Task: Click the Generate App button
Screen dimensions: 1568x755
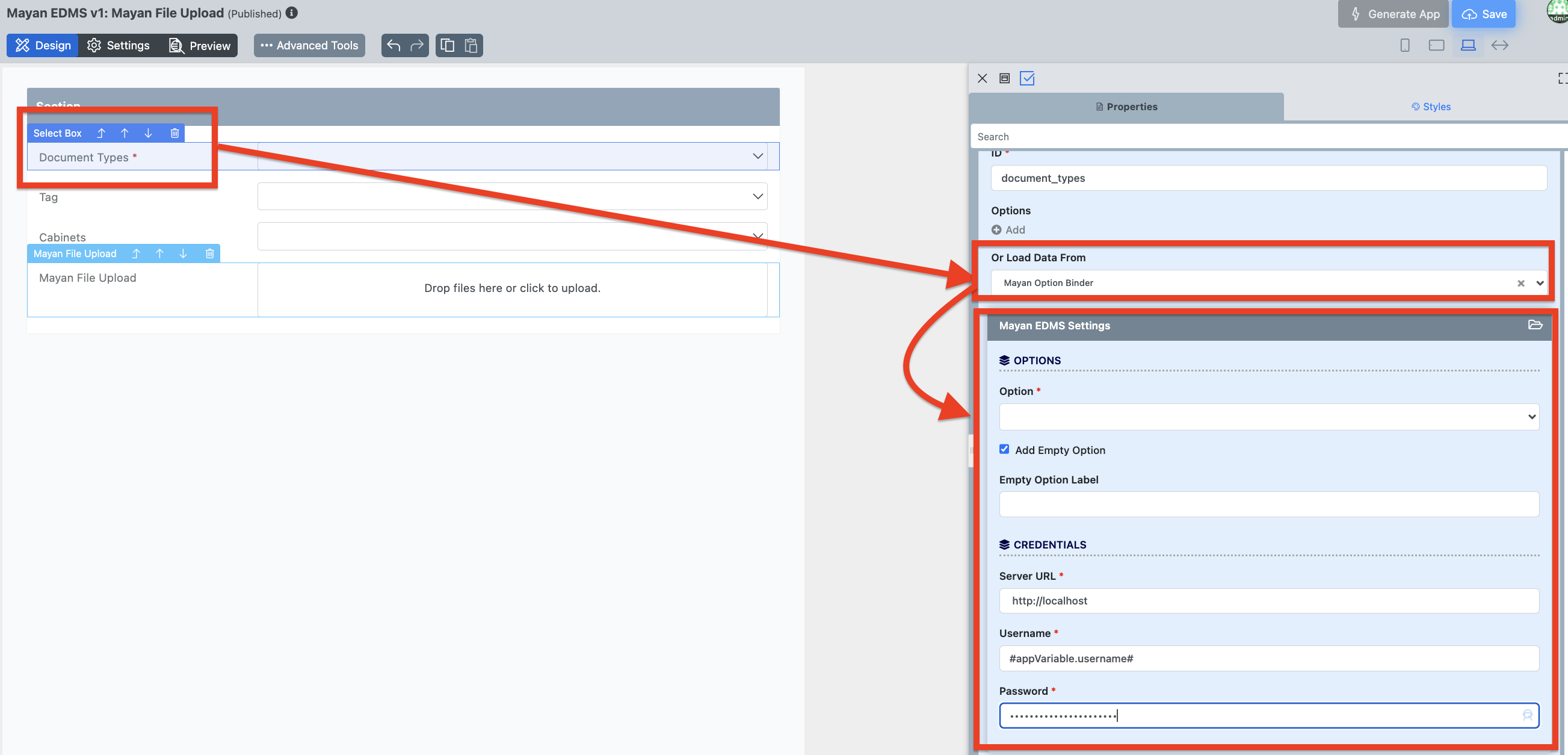Action: (1394, 14)
